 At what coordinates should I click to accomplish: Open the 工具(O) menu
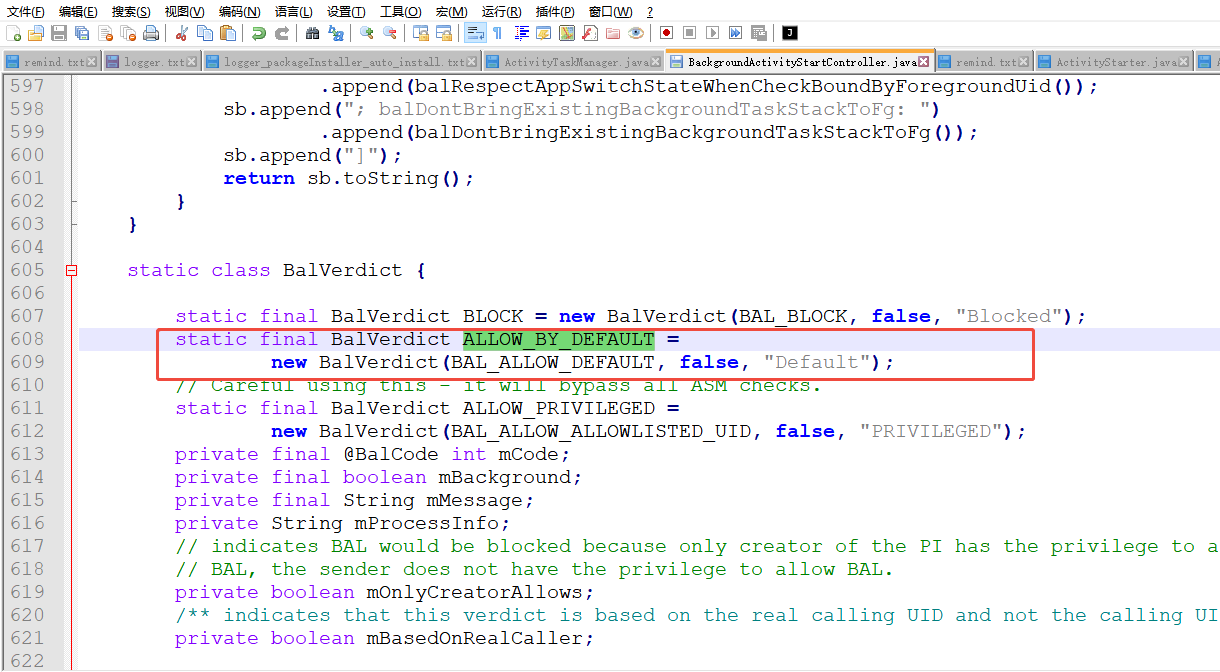pyautogui.click(x=400, y=11)
